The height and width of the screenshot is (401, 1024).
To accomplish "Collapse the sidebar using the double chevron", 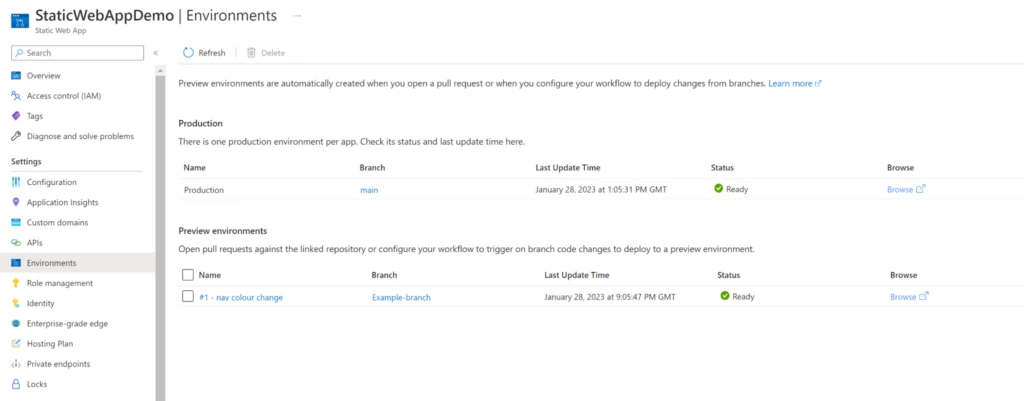I will click(155, 53).
